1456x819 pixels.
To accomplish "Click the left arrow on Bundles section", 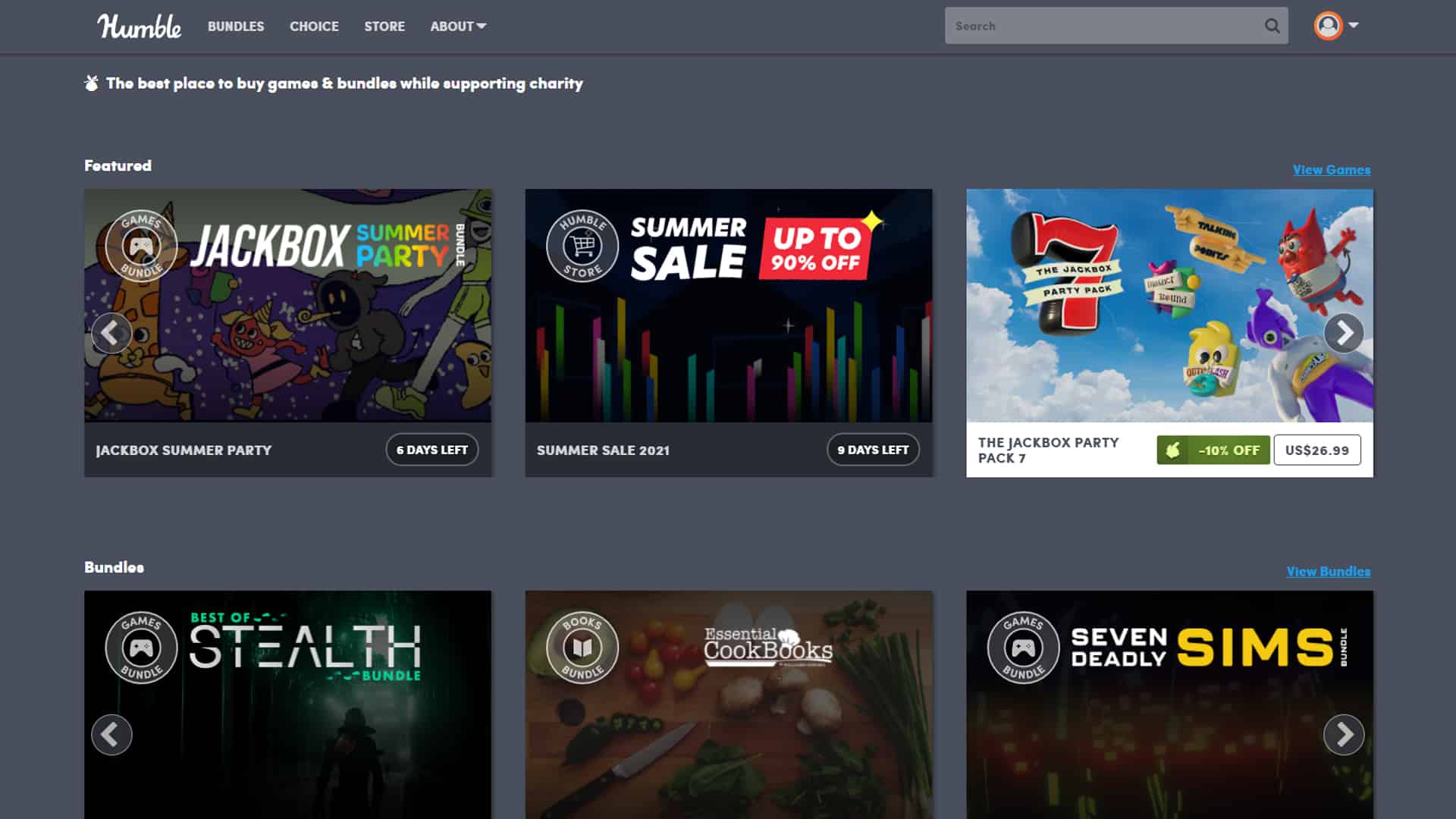I will pyautogui.click(x=111, y=734).
